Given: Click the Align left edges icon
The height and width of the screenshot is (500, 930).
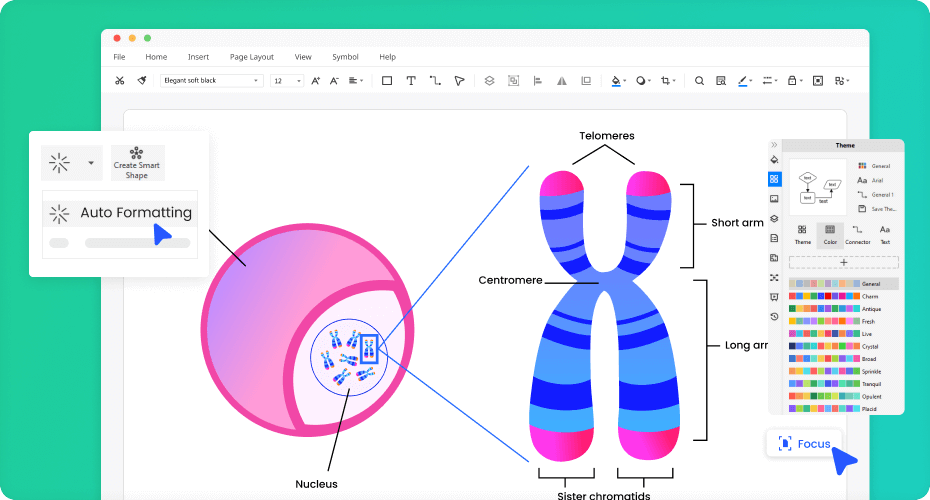Looking at the screenshot, I should 538,81.
